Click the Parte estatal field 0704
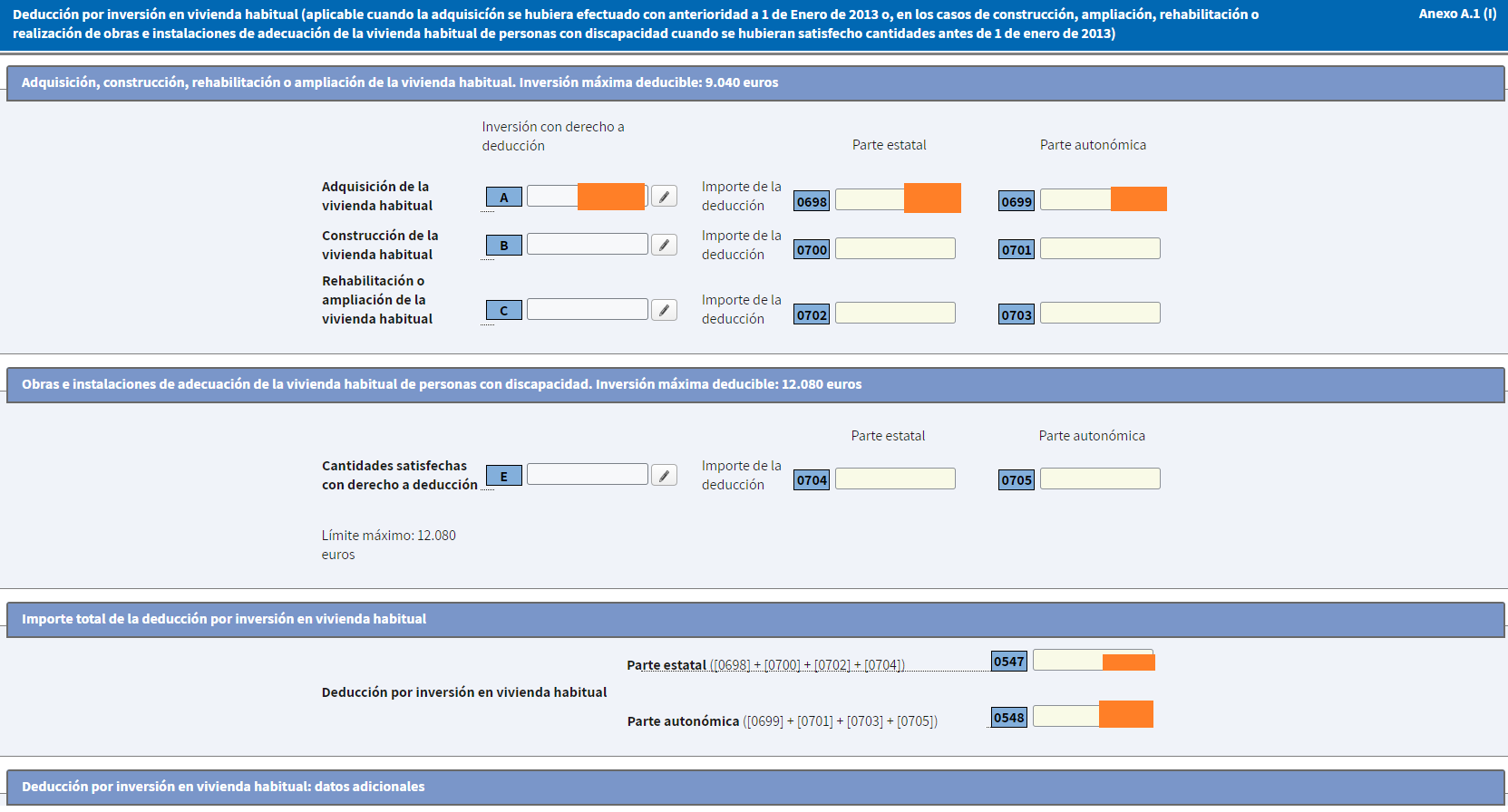 point(894,479)
